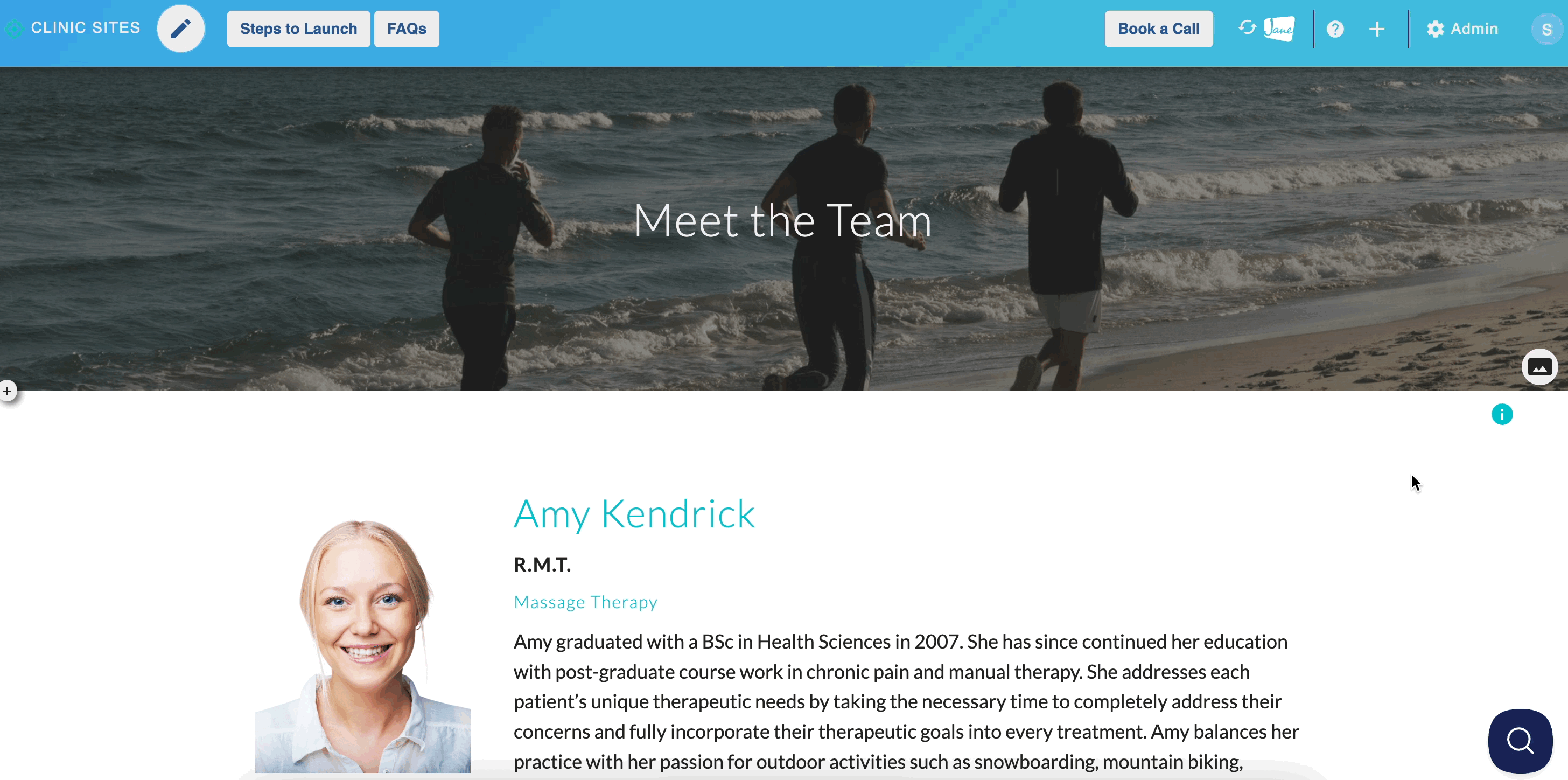The width and height of the screenshot is (1568, 780).
Task: Click Amy Kendrick's profile photo
Action: [x=363, y=646]
